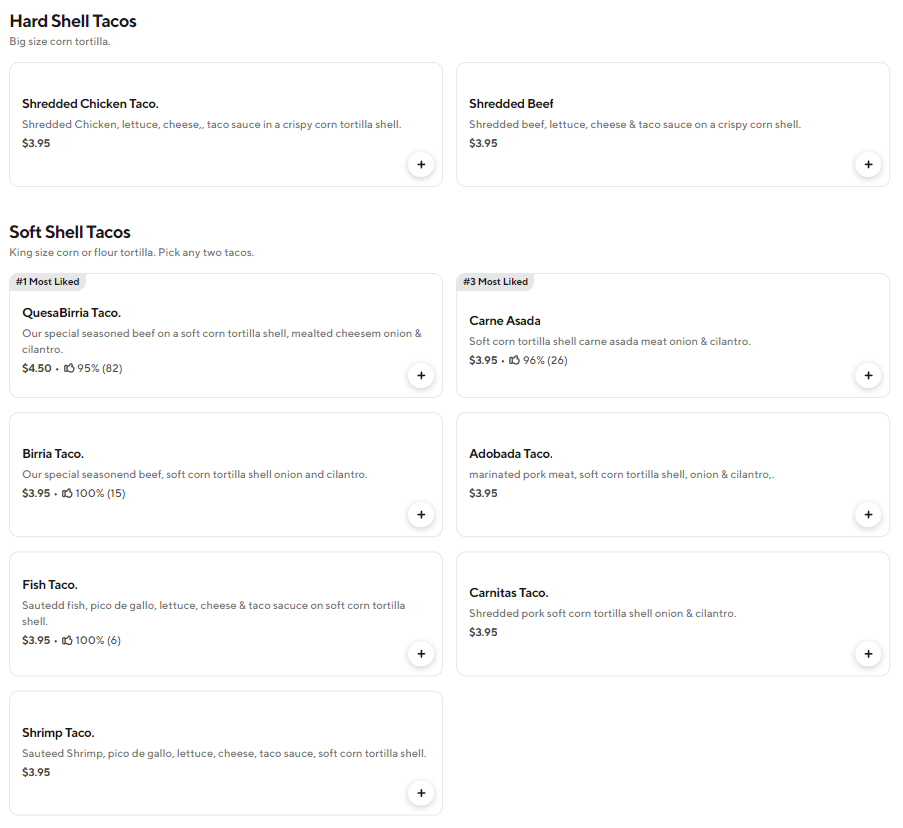Click the Hard Shell Tacos section heading
This screenshot has width=903, height=828.
(73, 21)
